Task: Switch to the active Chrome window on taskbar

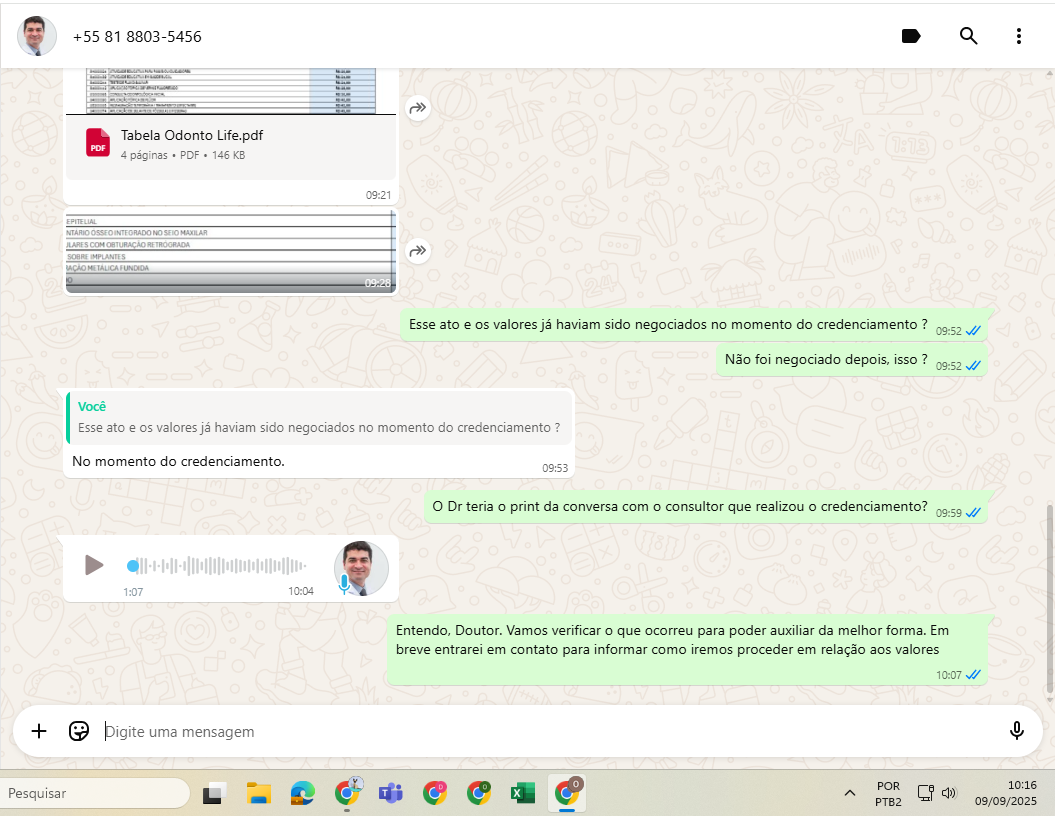Action: click(x=567, y=792)
